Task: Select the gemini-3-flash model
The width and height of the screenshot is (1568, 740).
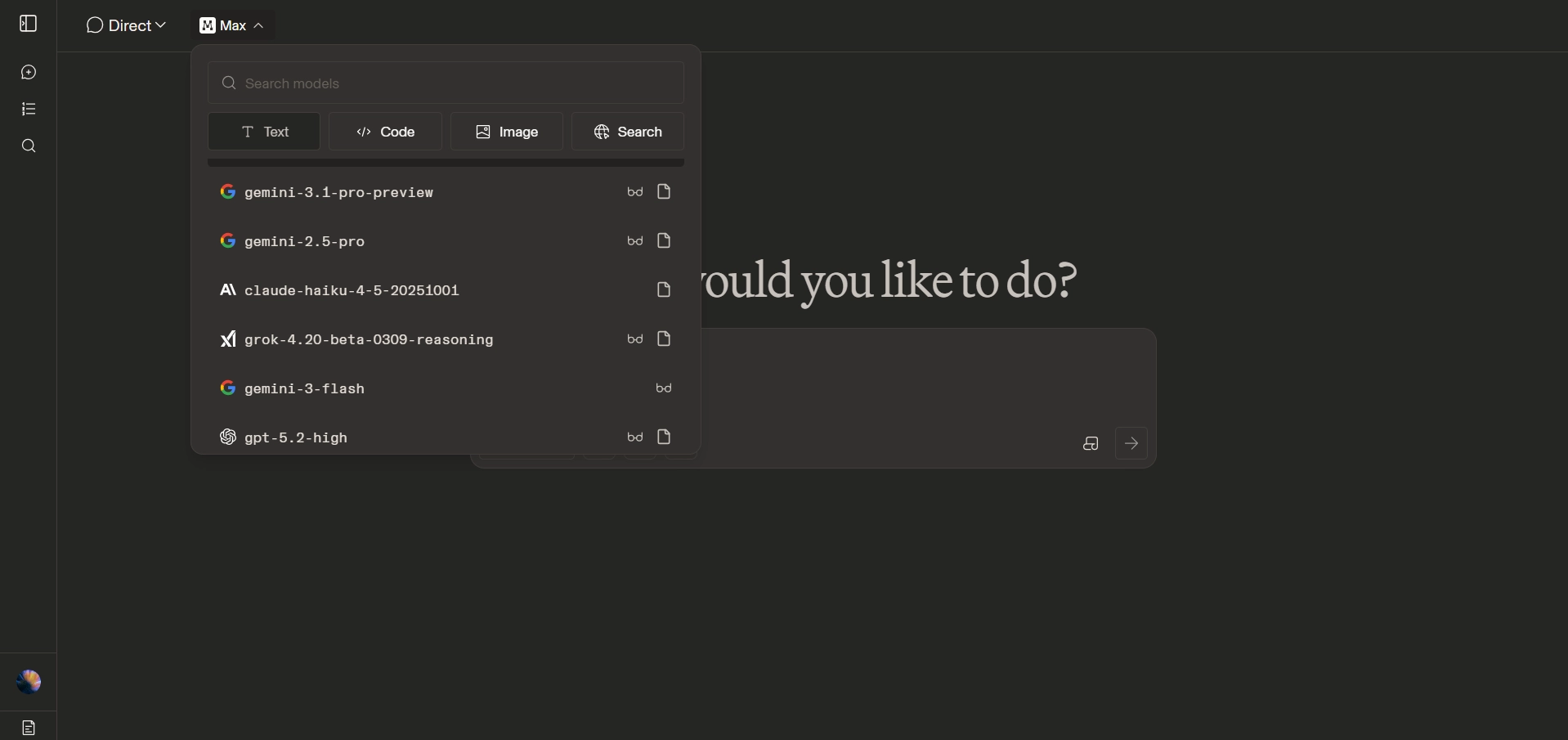Action: point(446,388)
